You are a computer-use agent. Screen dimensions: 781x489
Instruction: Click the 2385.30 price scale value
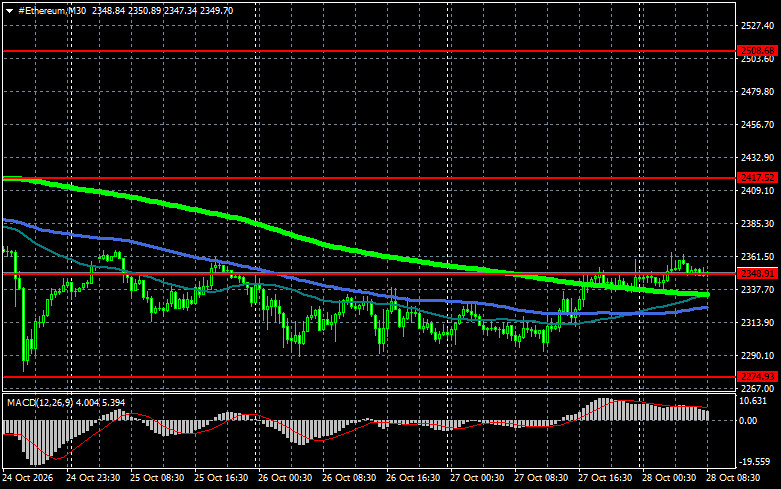point(758,224)
